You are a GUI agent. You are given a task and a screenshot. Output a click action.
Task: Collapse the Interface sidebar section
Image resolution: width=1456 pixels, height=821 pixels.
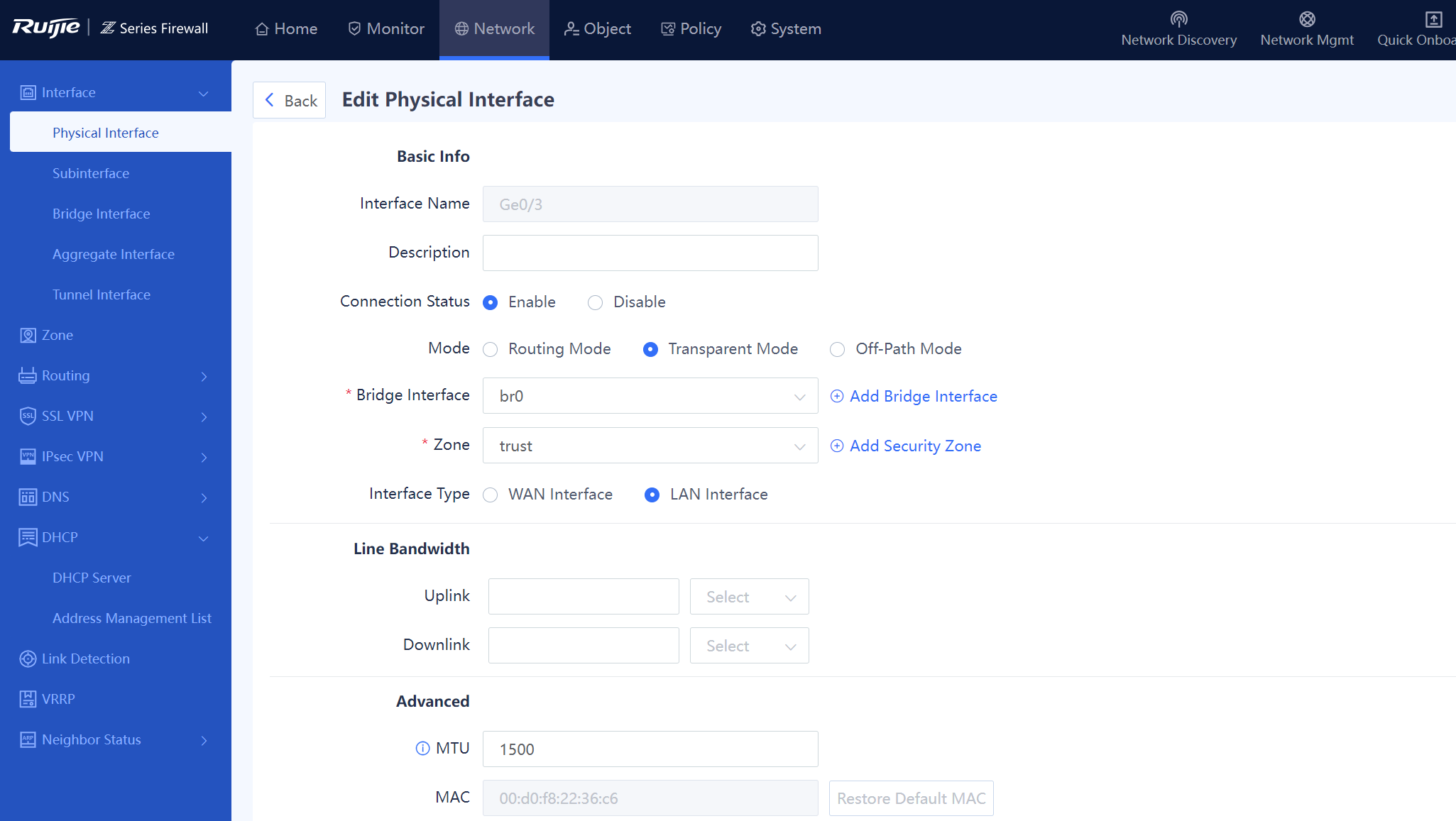point(204,93)
